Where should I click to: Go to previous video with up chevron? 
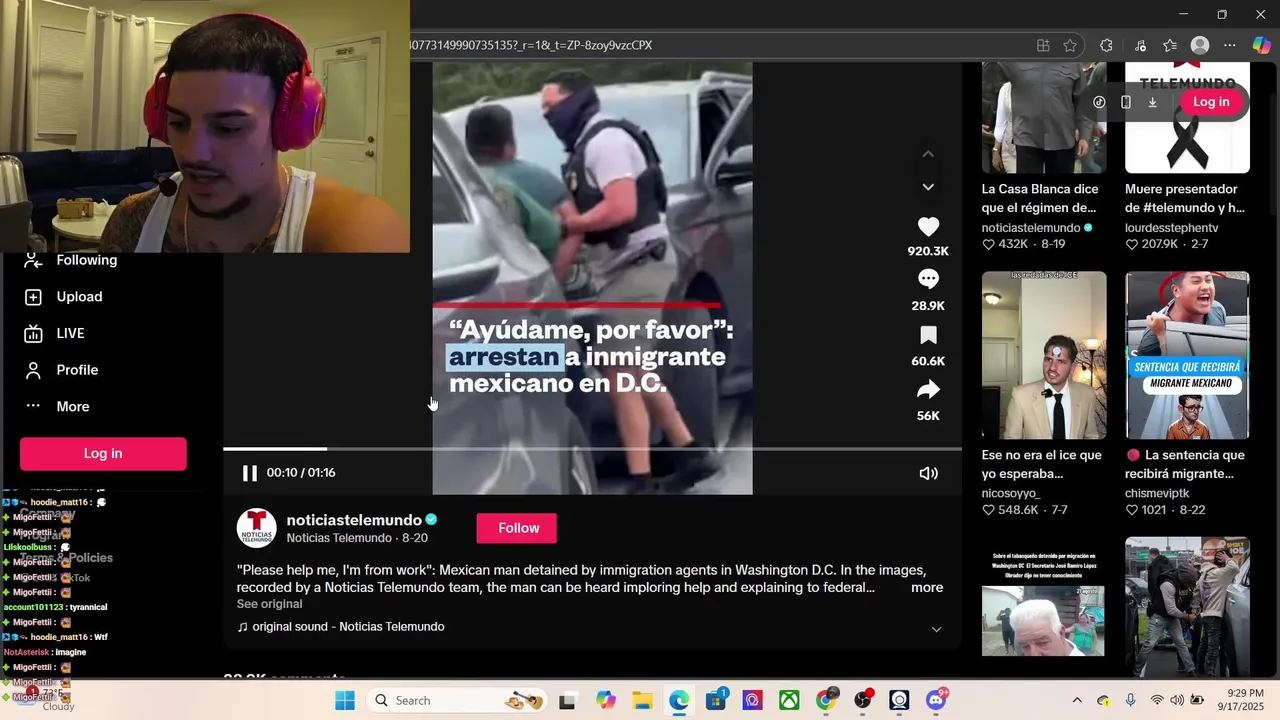(928, 153)
